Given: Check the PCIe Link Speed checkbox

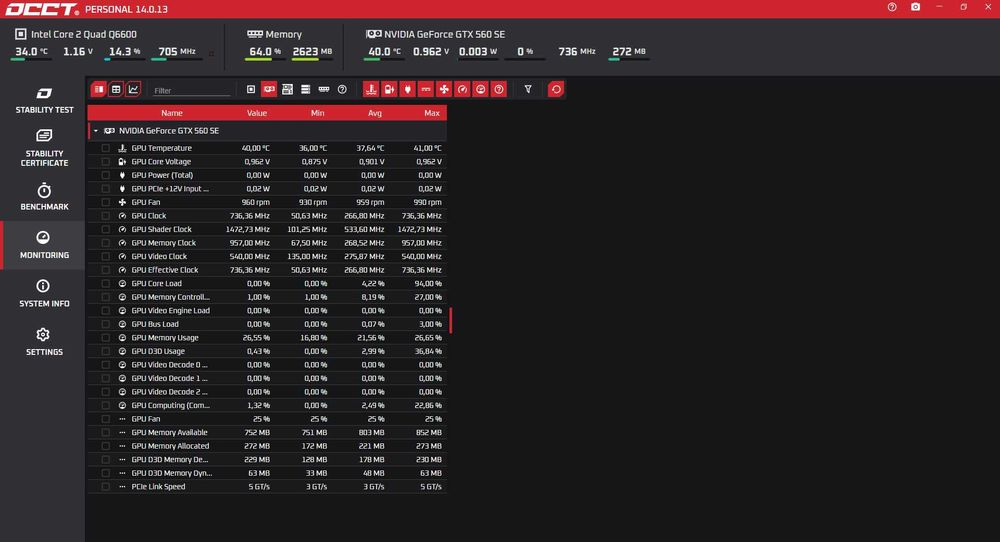Looking at the screenshot, I should pos(105,487).
